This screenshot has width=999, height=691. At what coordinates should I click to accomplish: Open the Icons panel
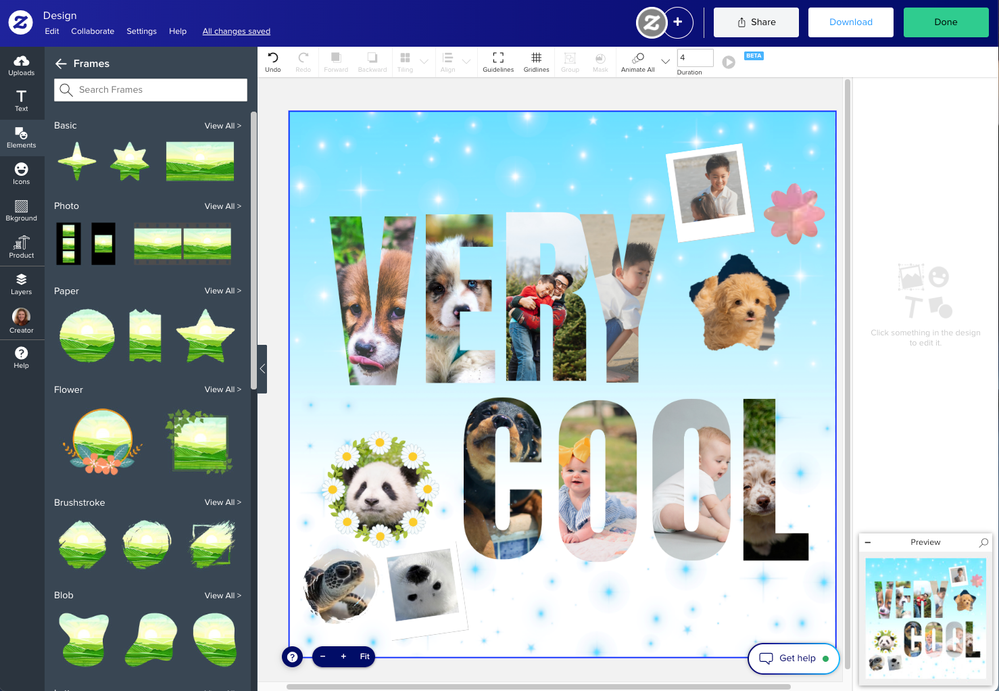pyautogui.click(x=21, y=173)
